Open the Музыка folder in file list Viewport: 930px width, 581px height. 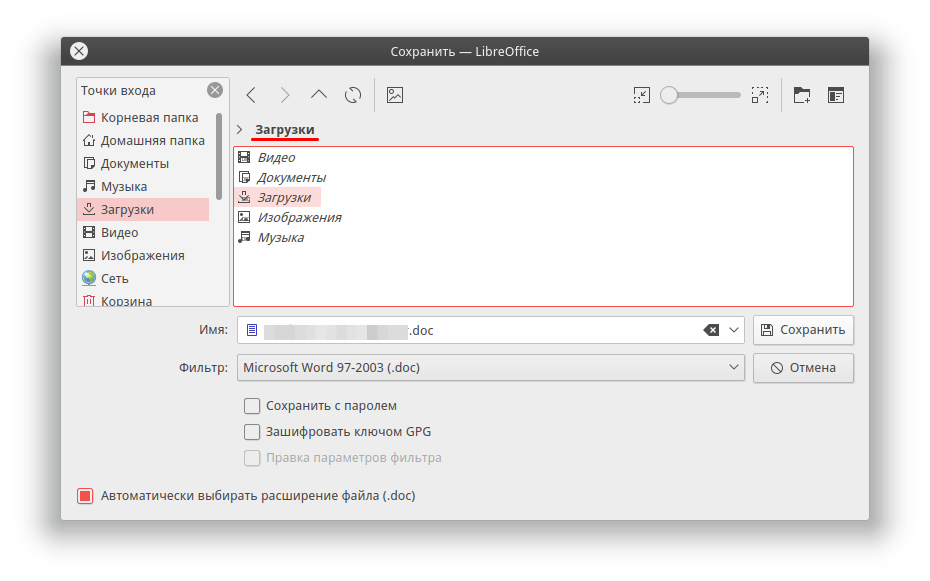click(280, 238)
